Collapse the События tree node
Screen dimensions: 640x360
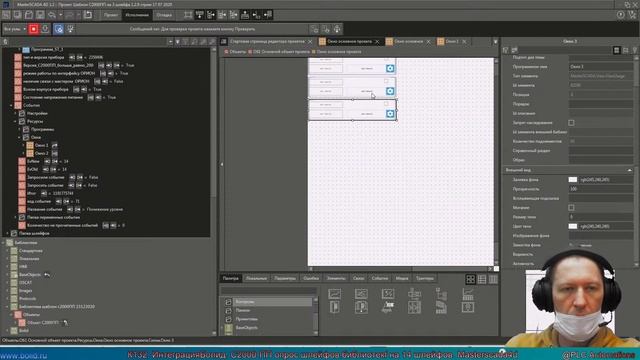click(11, 105)
